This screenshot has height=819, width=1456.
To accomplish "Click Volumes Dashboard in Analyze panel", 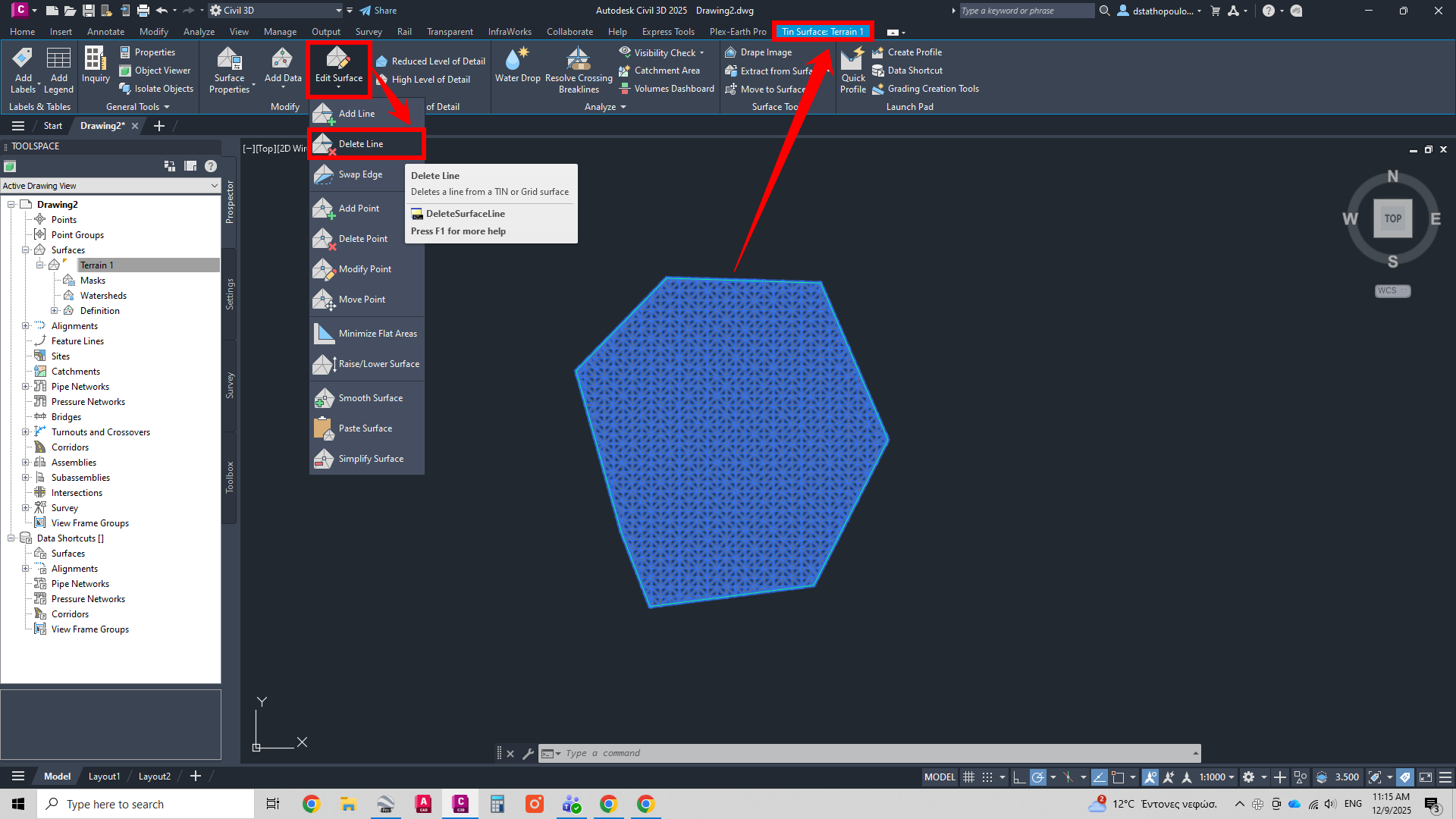I will (673, 89).
